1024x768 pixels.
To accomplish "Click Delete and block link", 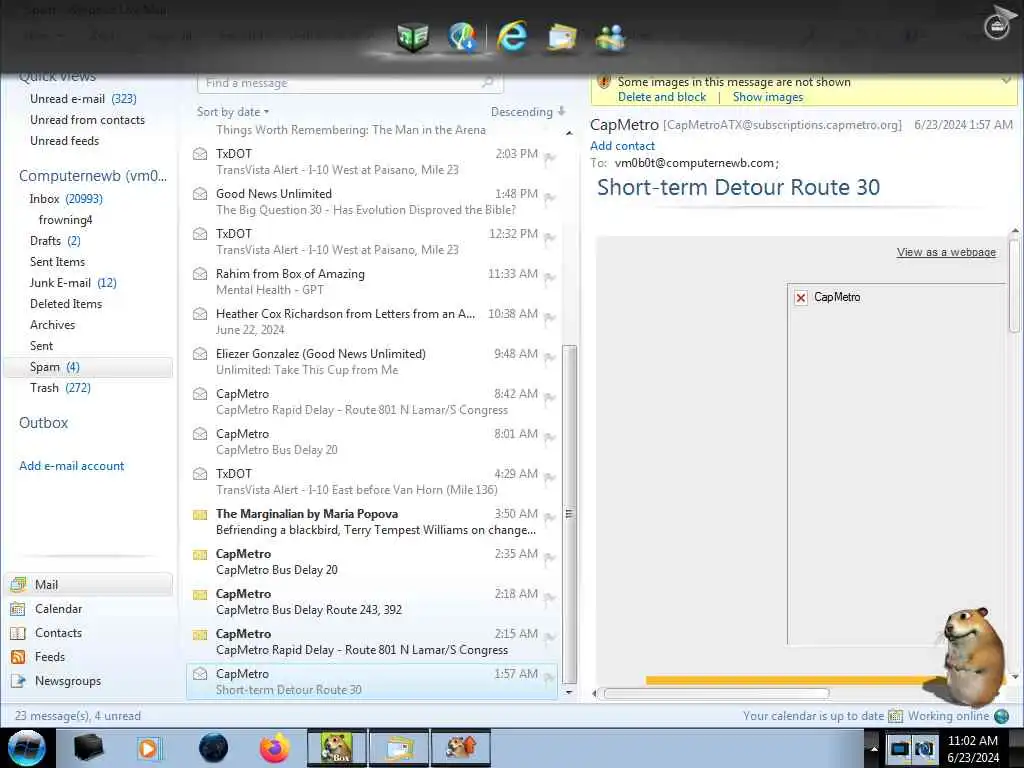I will (662, 97).
